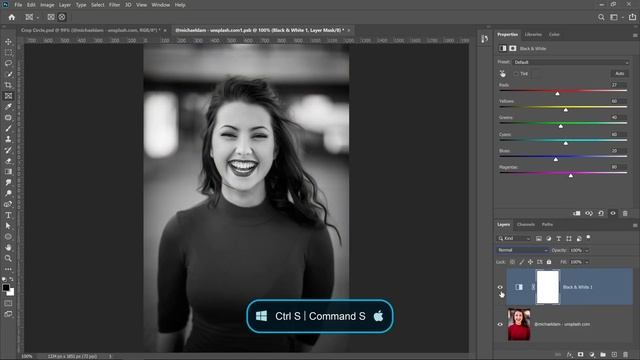Reset adjustment defaults in Properties panel
Screen dimensions: 640x360
(601, 213)
